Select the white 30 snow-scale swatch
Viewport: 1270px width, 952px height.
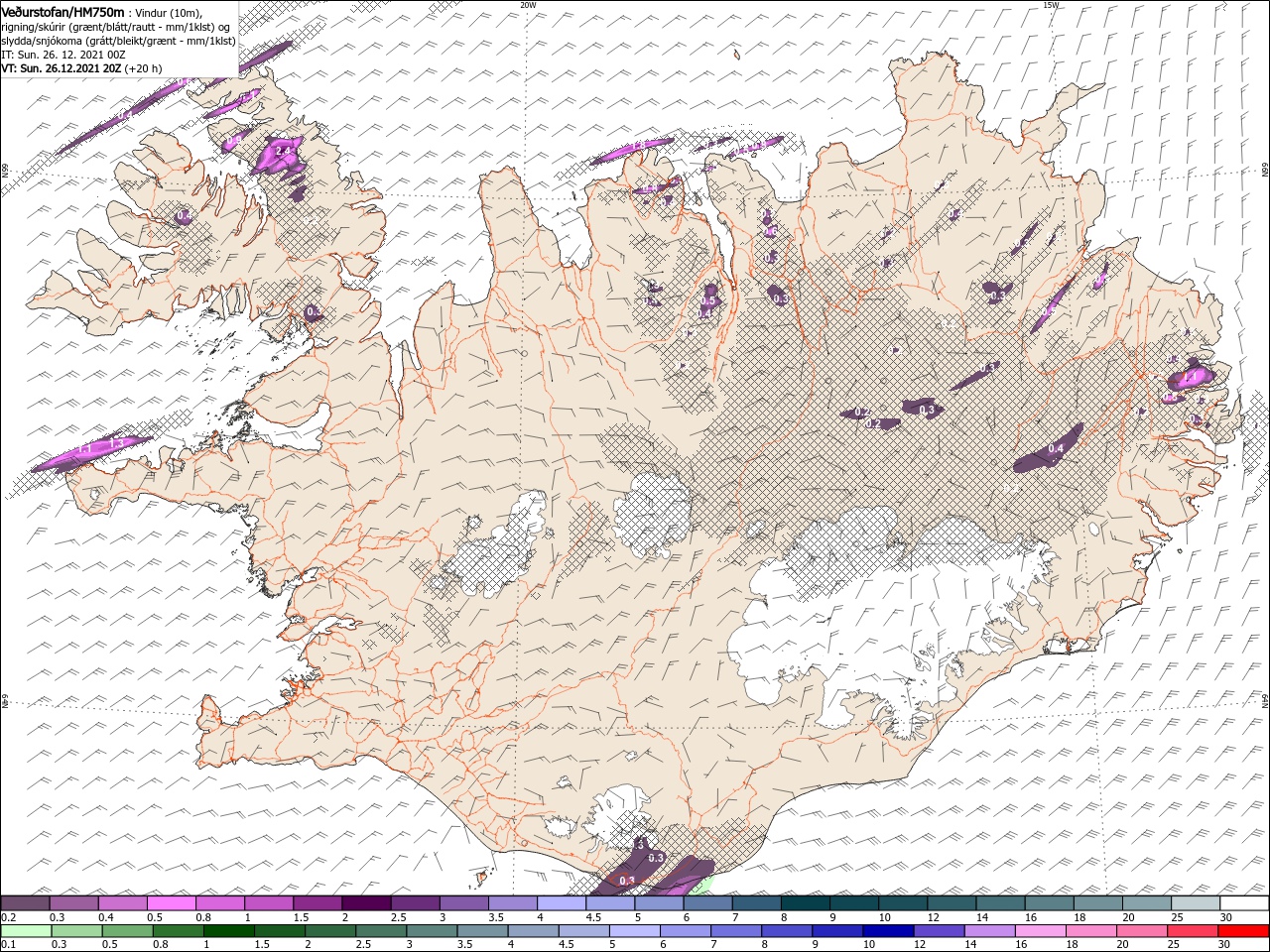(1243, 903)
